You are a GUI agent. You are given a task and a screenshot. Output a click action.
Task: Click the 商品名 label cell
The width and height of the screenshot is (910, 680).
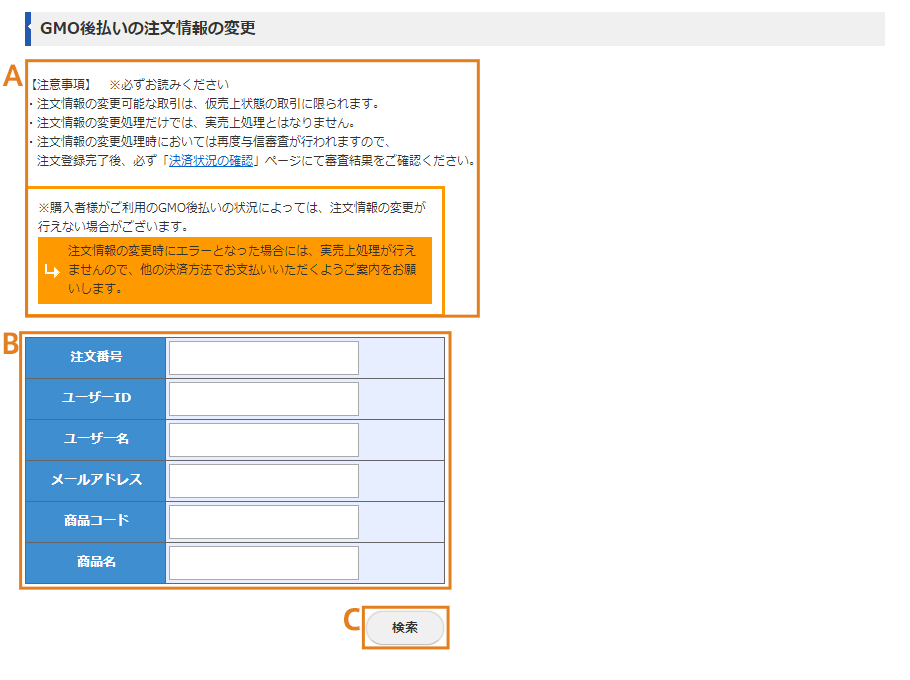pyautogui.click(x=96, y=563)
